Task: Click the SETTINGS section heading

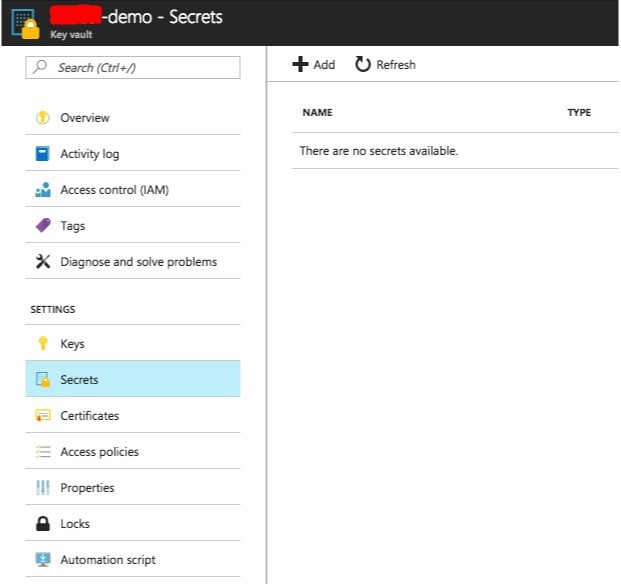Action: [x=53, y=309]
